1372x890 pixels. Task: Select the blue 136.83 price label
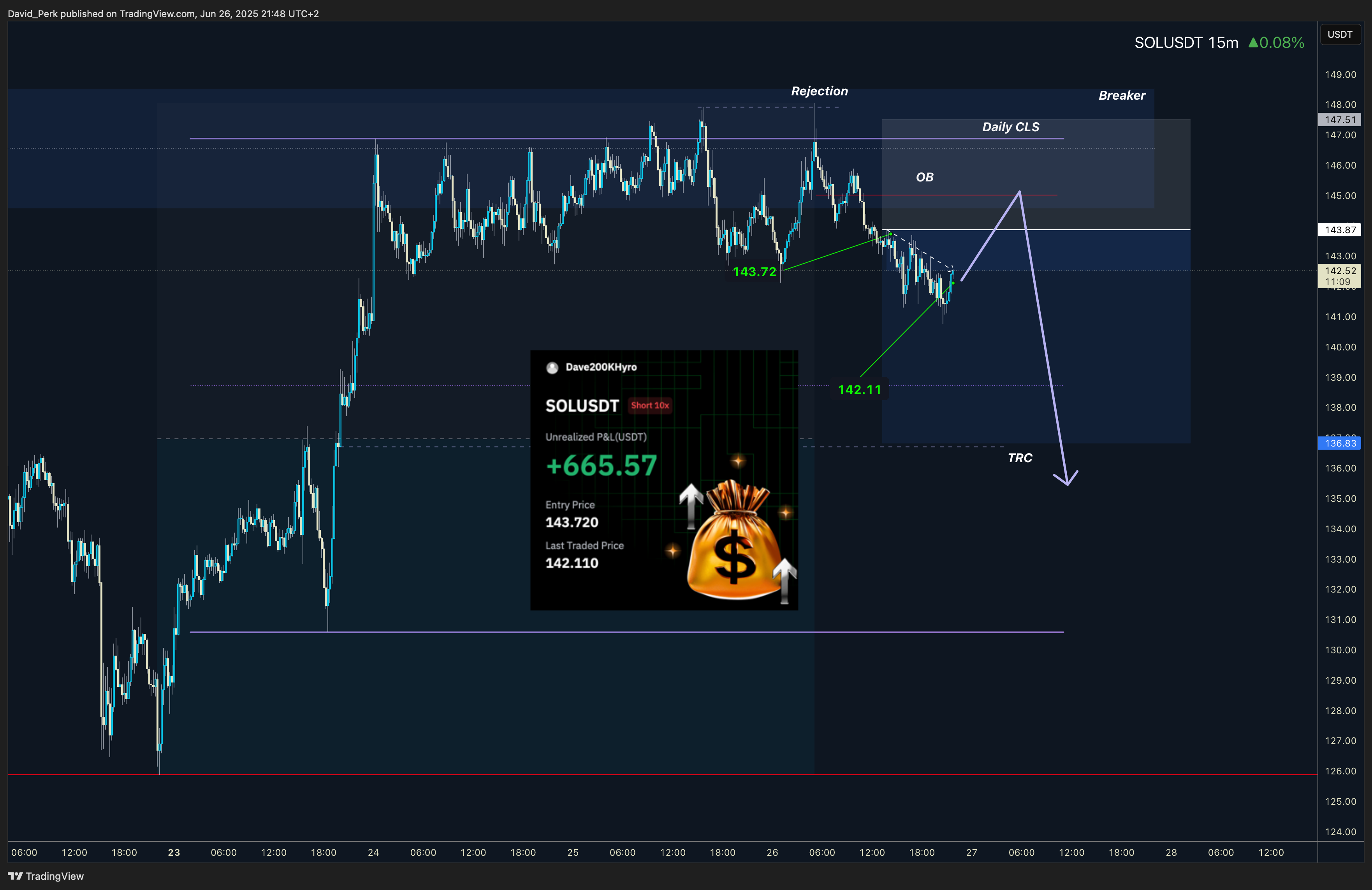1340,443
